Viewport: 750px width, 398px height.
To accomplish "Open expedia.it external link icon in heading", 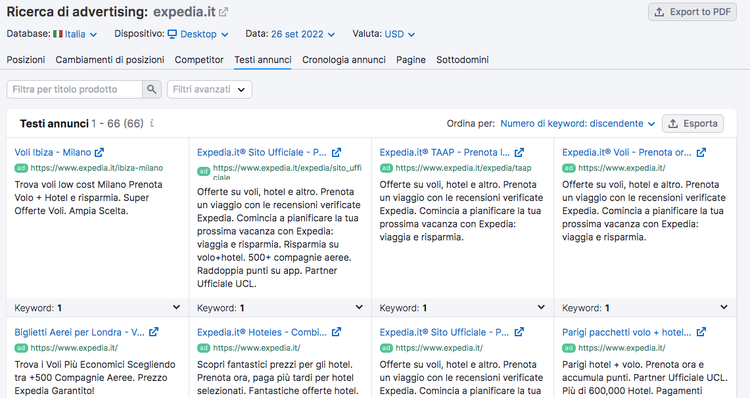I will point(223,12).
